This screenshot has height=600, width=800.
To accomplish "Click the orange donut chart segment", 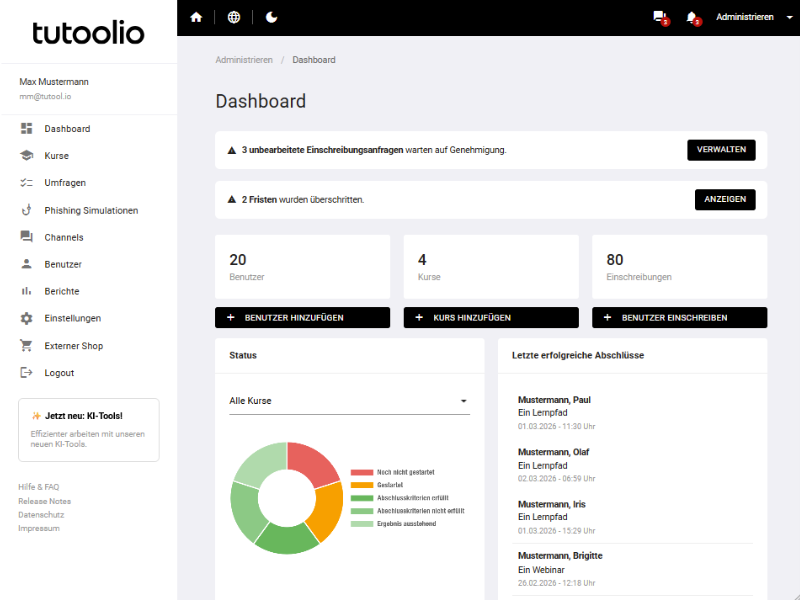I will (328, 508).
